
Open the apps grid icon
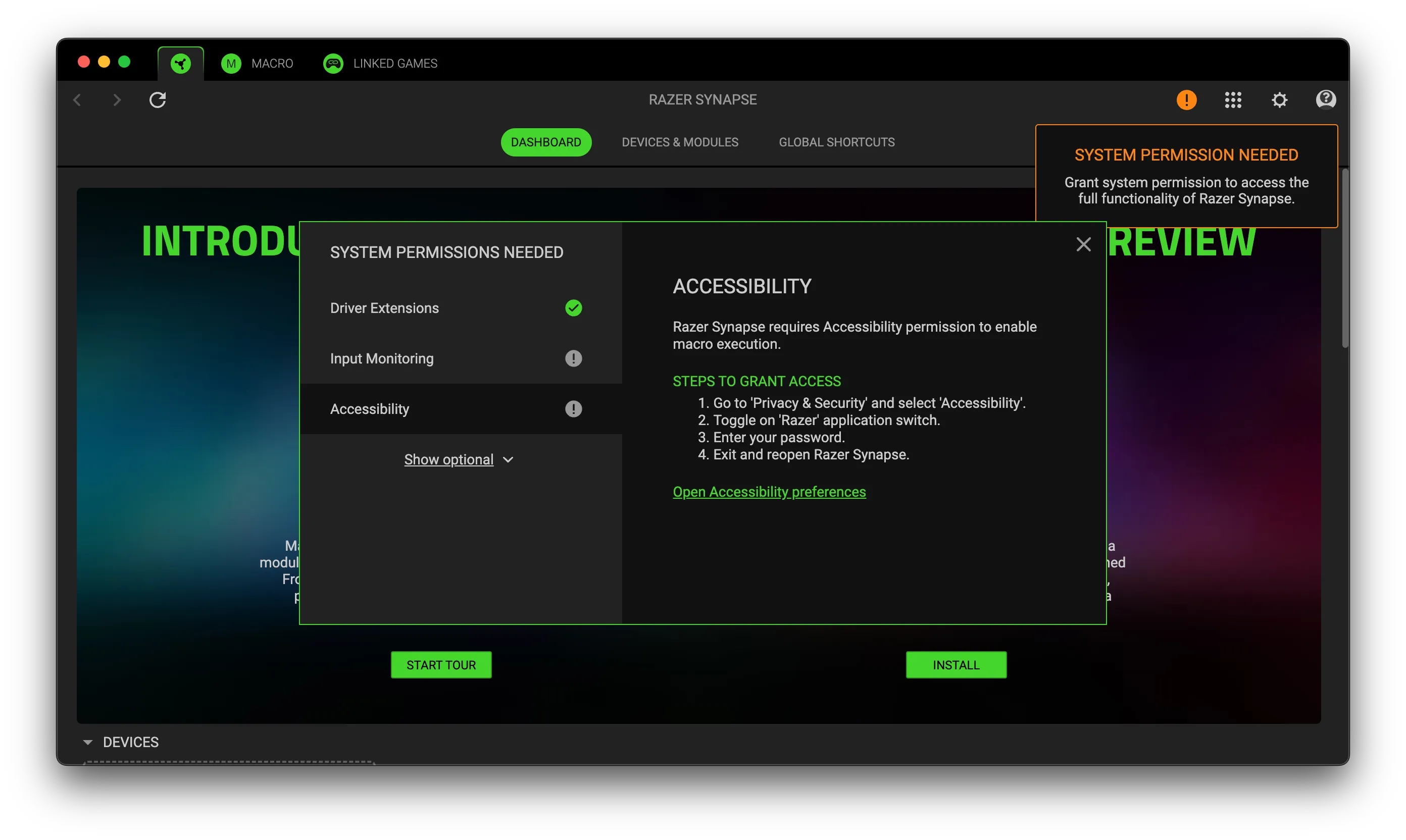click(1233, 99)
